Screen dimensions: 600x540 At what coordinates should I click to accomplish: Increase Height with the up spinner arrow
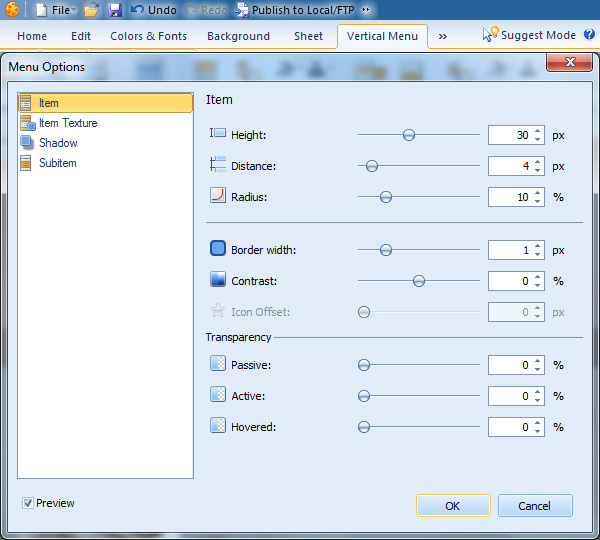coord(538,131)
